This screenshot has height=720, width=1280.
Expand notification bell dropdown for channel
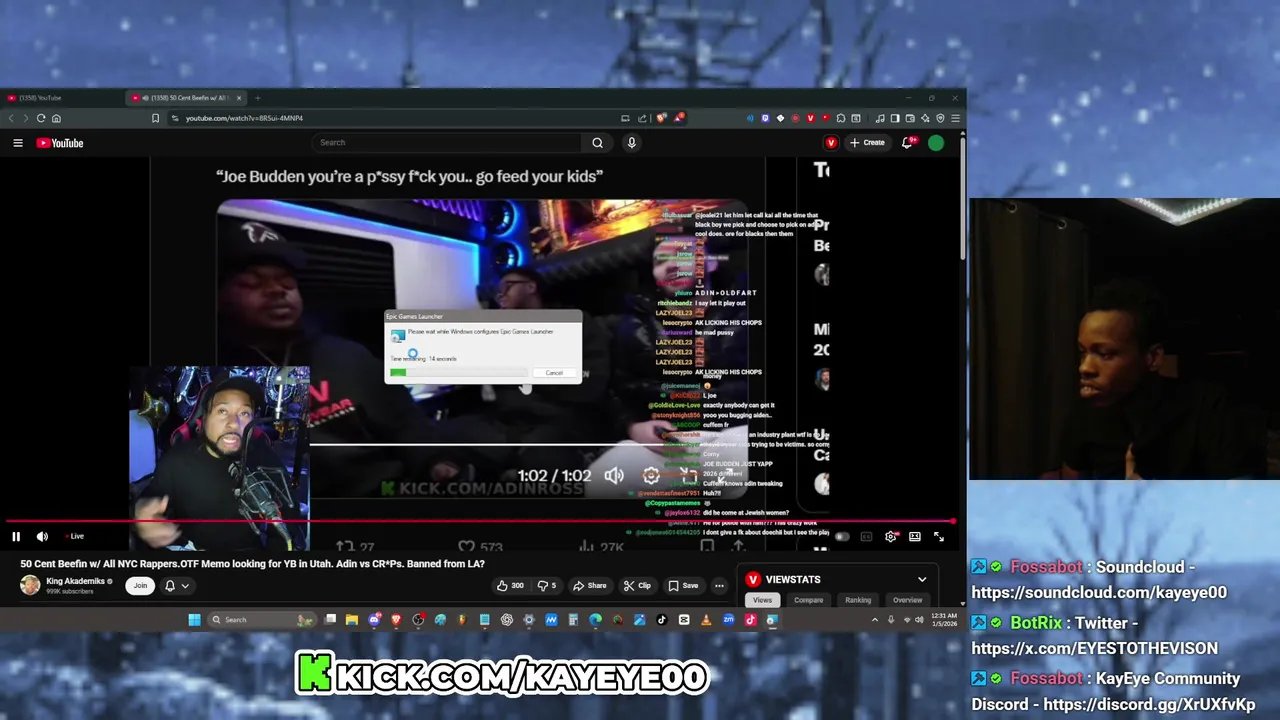pos(176,586)
